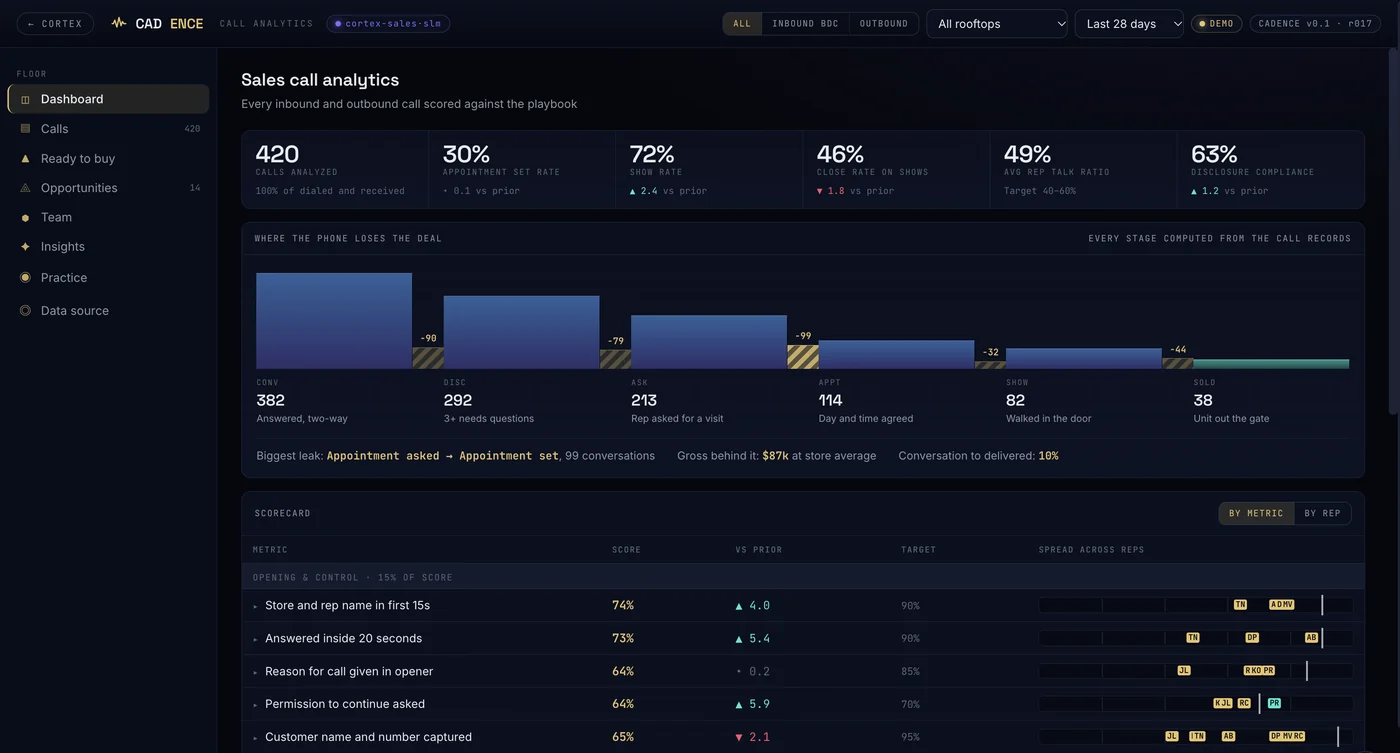
Task: Click the Team sidebar icon
Action: pyautogui.click(x=25, y=217)
